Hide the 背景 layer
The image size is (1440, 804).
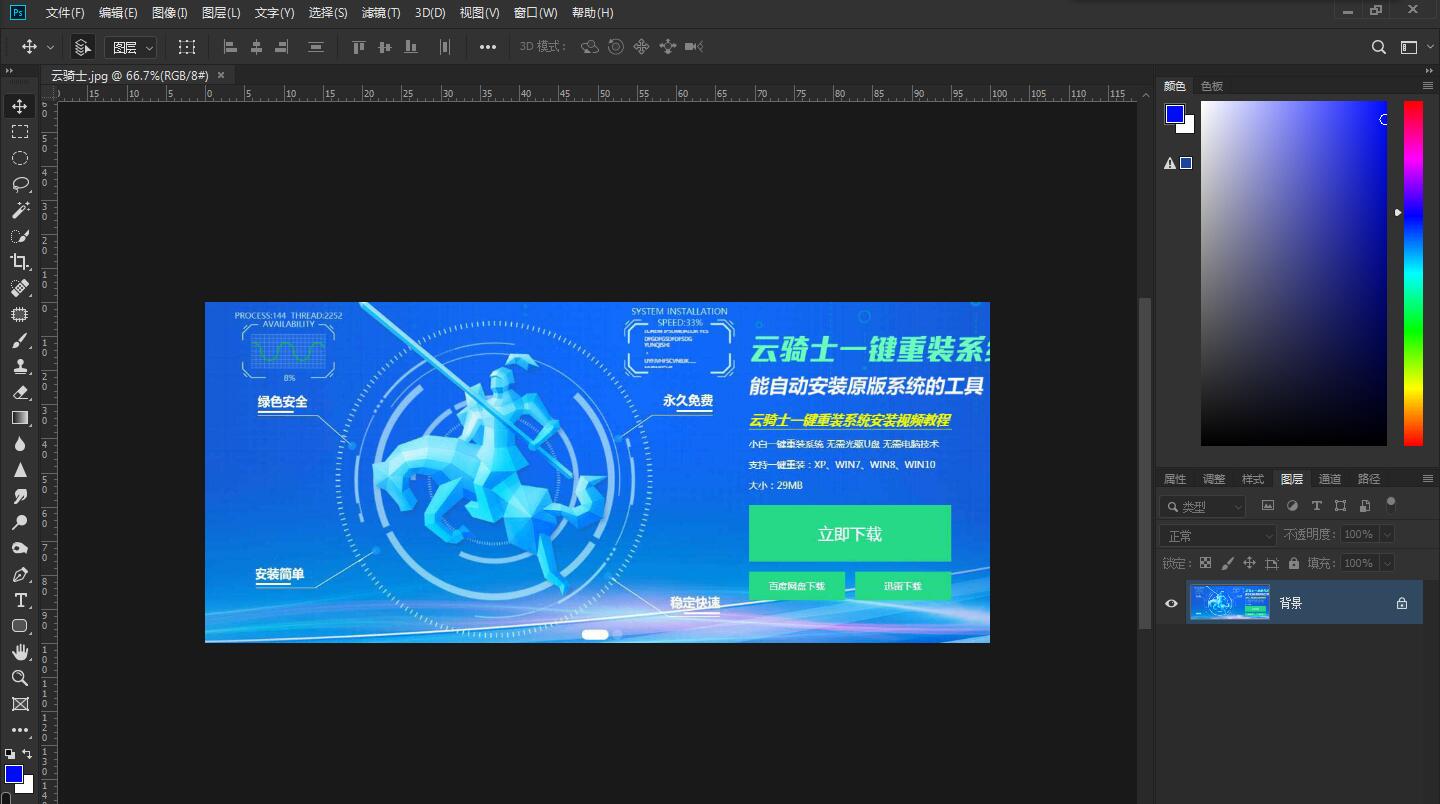tap(1169, 602)
